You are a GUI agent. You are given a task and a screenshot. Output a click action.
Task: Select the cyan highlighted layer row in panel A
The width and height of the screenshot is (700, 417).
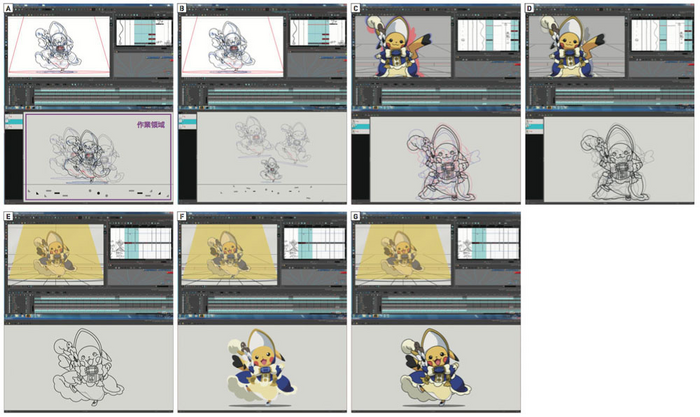(x=14, y=121)
